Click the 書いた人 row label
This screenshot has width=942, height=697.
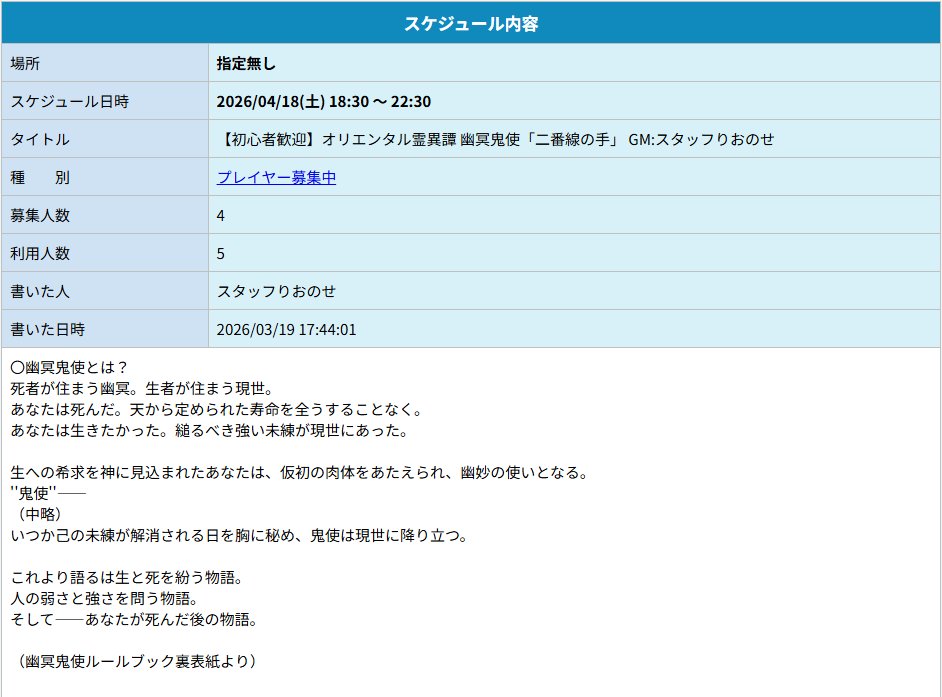pyautogui.click(x=48, y=291)
